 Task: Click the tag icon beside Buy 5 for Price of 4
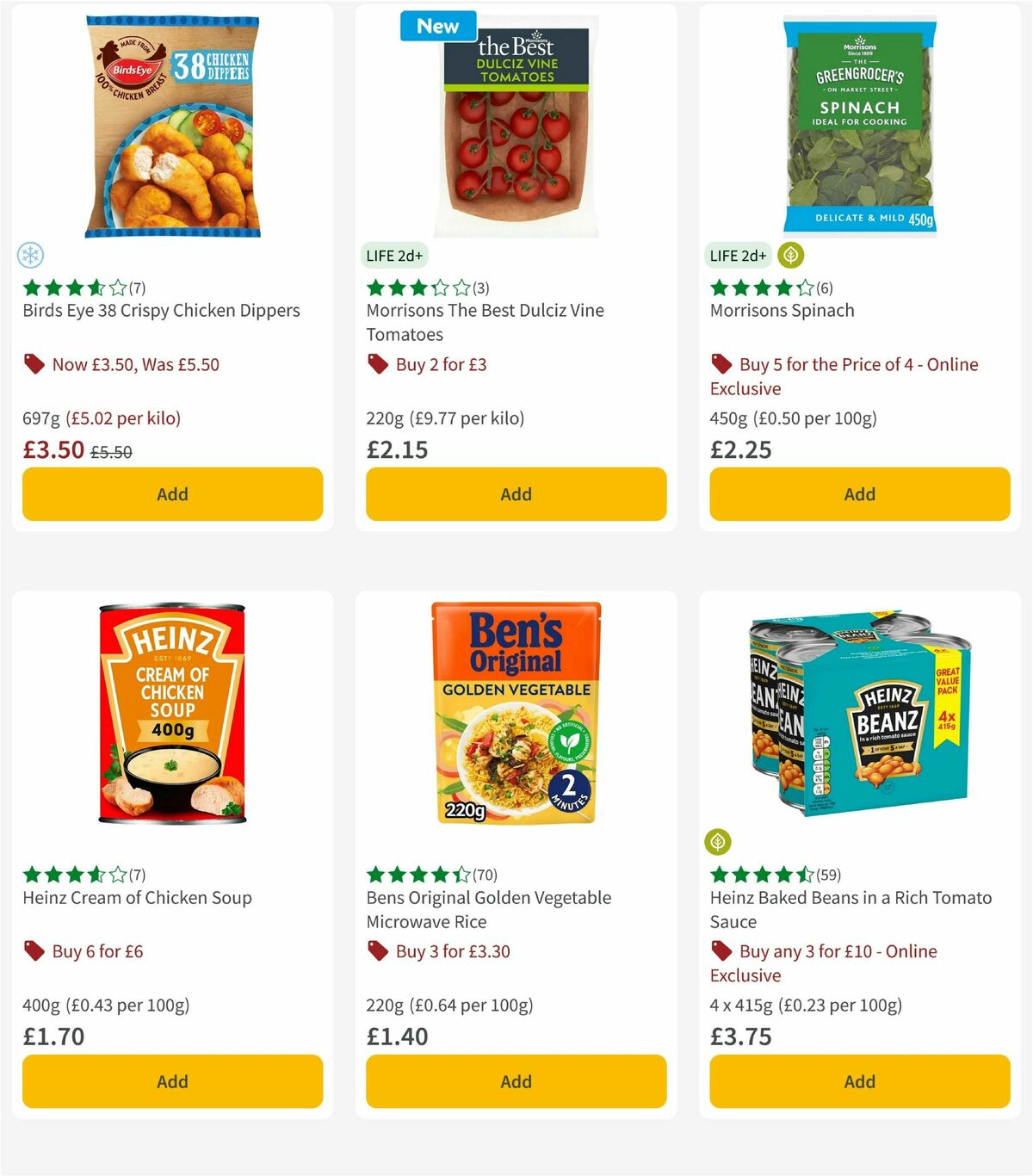tap(721, 364)
